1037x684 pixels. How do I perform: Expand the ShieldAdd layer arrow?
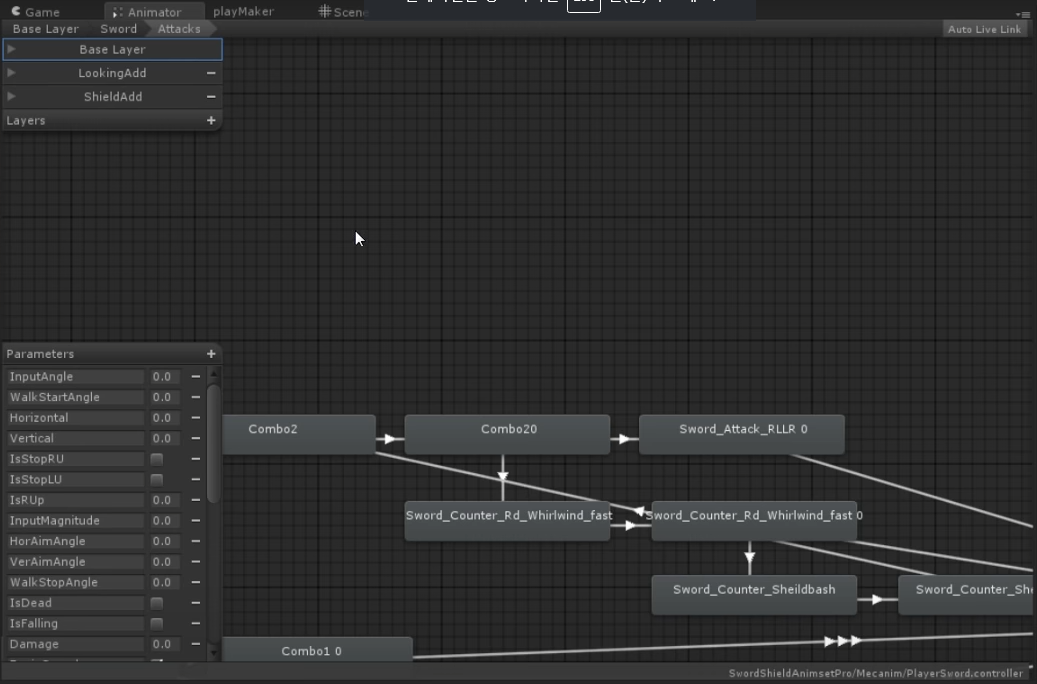(x=11, y=97)
